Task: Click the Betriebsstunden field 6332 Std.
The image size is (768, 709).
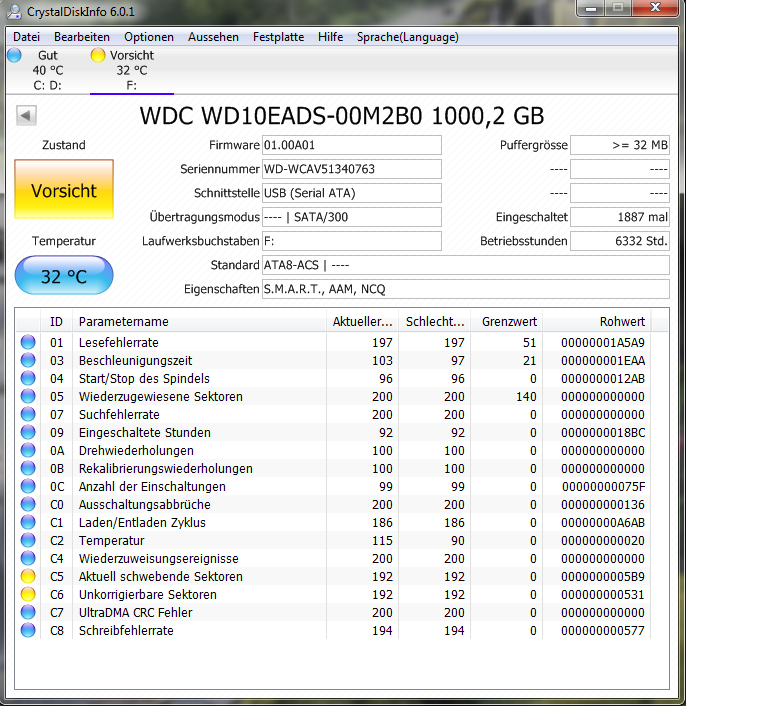Action: [x=620, y=241]
